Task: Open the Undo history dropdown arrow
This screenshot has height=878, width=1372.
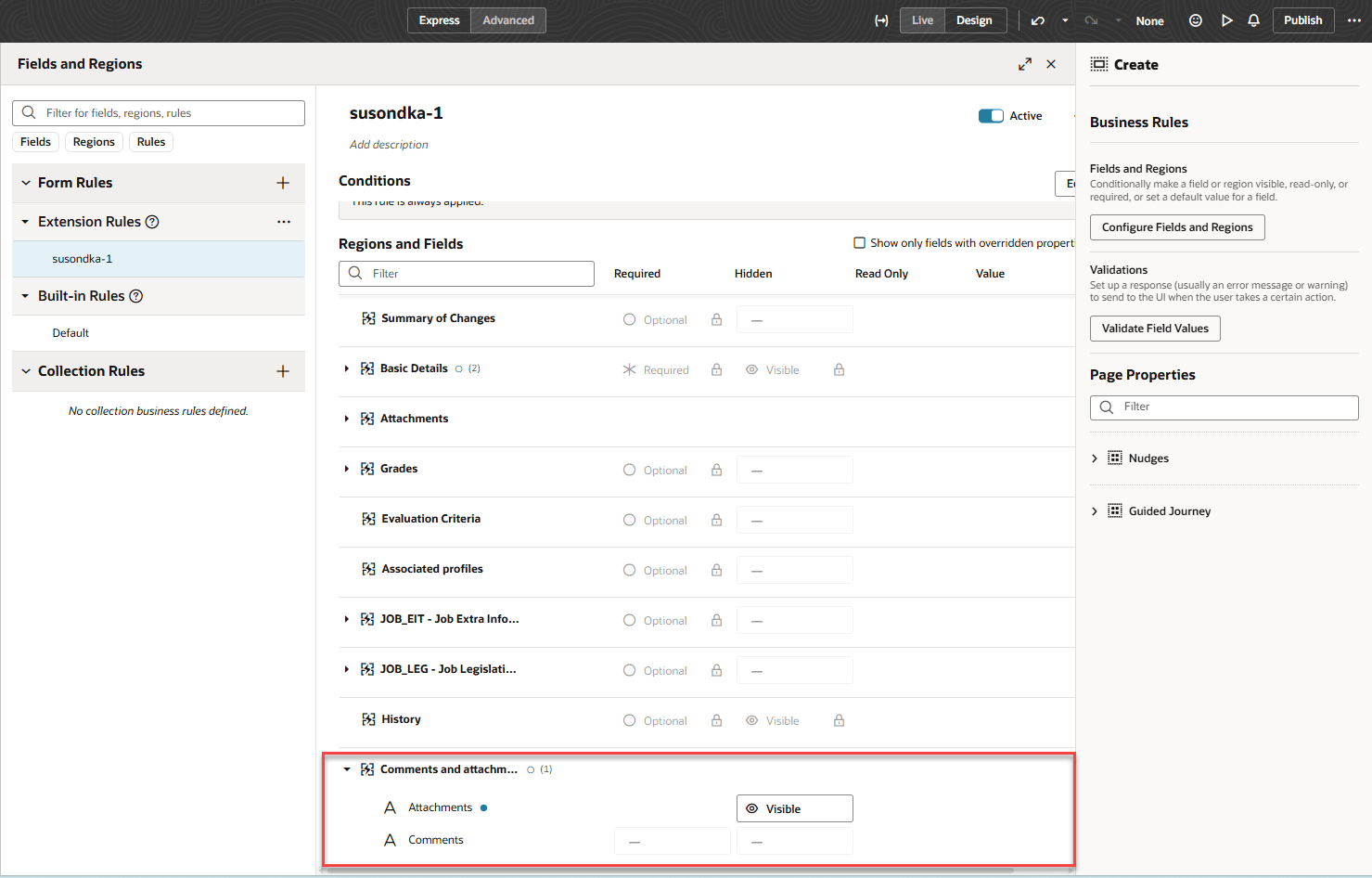Action: (1065, 20)
